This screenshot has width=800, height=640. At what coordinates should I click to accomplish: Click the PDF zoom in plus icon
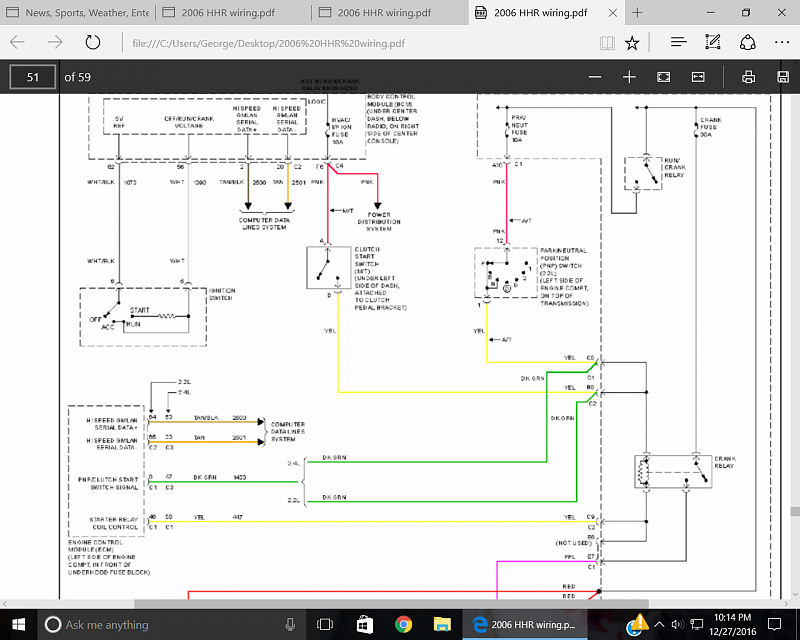629,77
